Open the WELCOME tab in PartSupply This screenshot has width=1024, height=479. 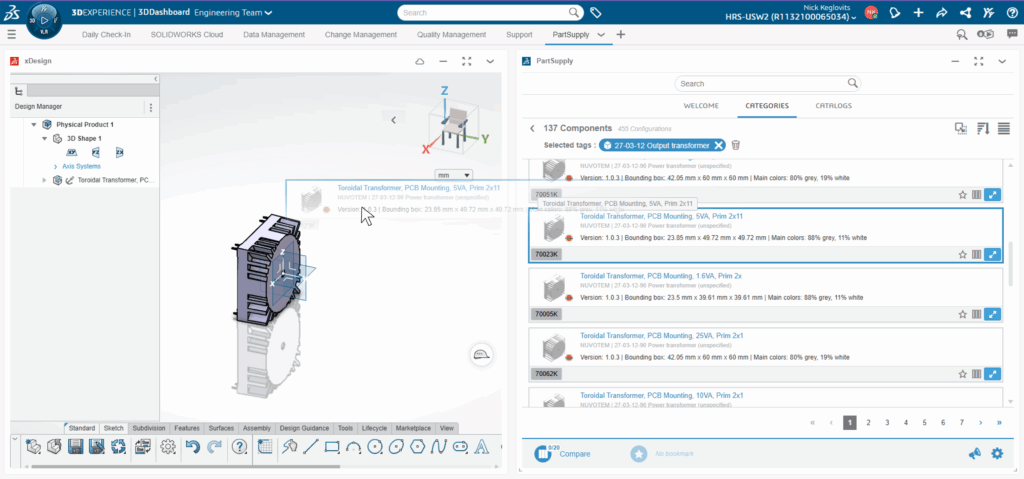point(701,106)
